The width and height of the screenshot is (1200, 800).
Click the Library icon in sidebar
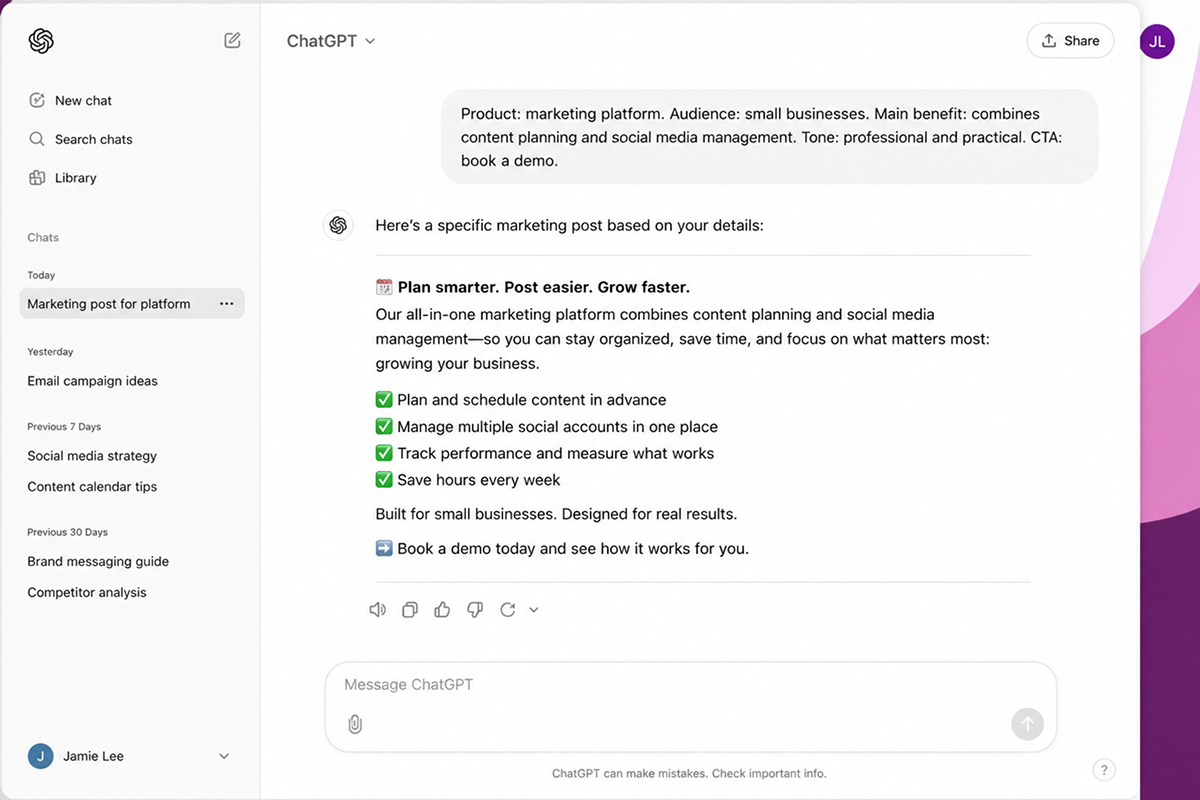coord(37,178)
